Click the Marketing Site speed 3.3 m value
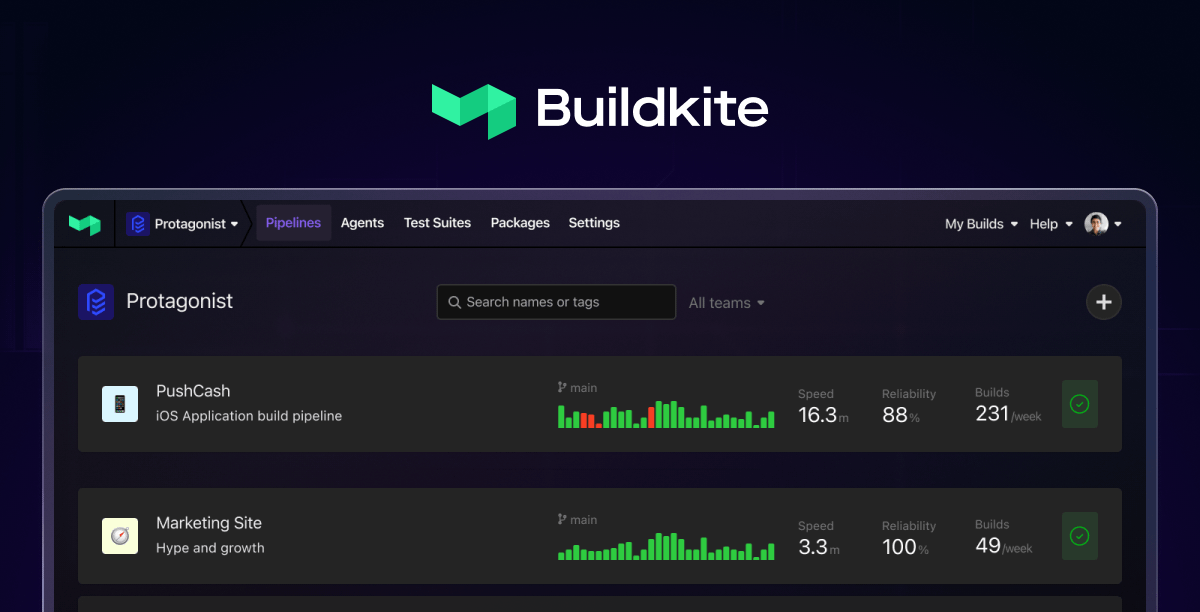 (x=818, y=547)
